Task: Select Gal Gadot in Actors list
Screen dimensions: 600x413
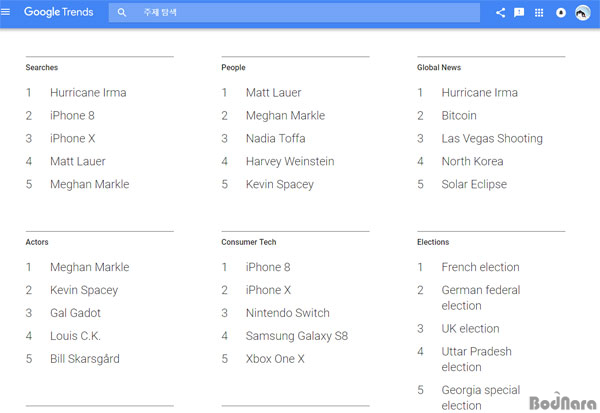Action: [x=75, y=313]
